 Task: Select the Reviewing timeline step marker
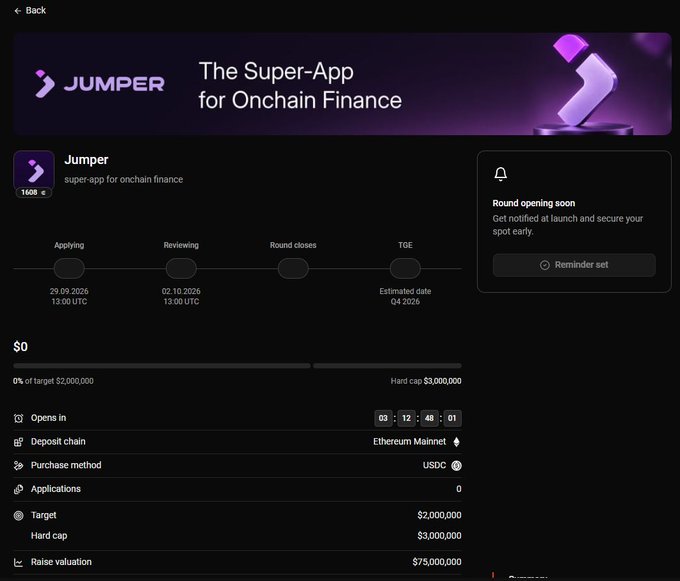pos(181,268)
